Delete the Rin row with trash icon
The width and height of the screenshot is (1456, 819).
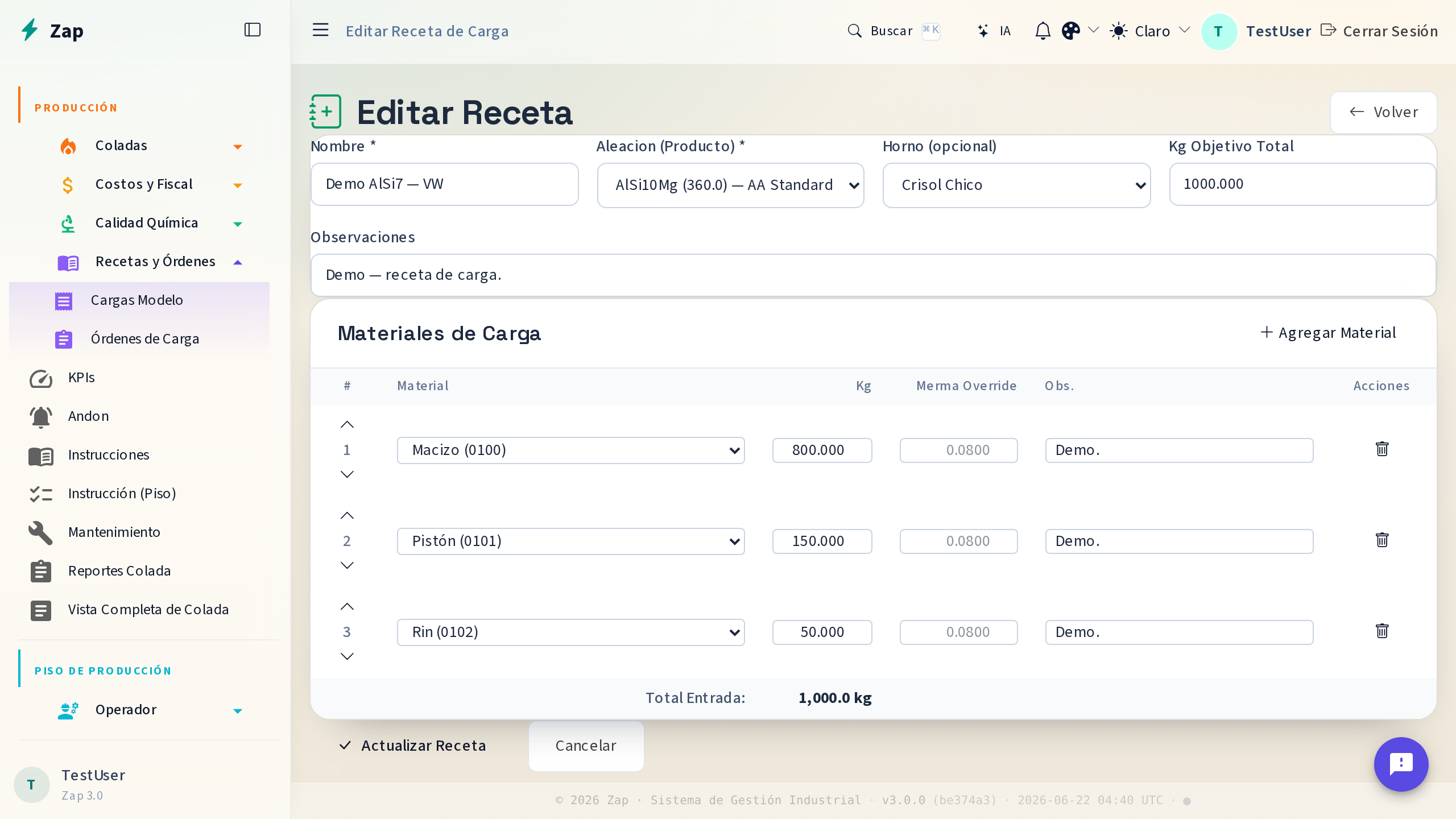pyautogui.click(x=1382, y=631)
